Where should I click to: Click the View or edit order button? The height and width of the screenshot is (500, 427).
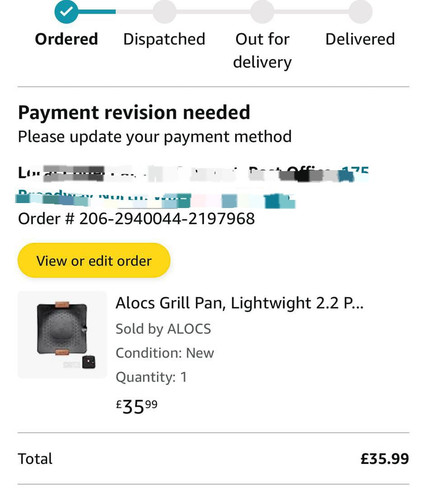(94, 260)
